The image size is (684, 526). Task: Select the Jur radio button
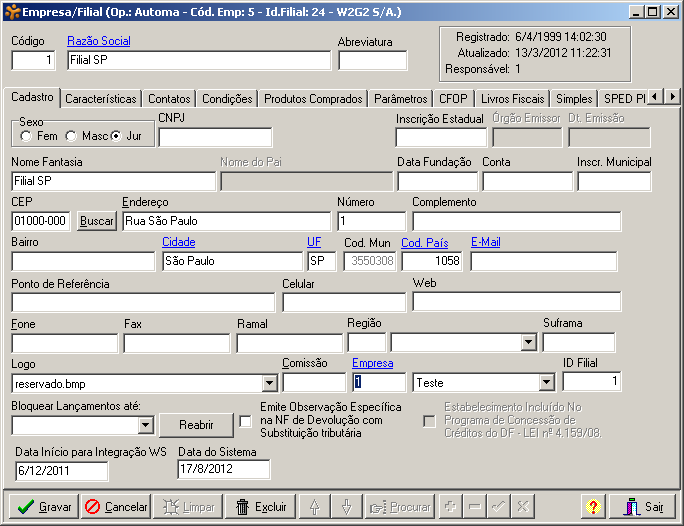click(116, 136)
